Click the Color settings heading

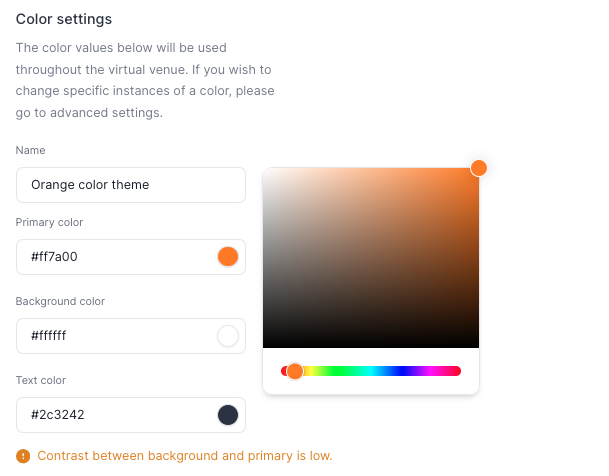tap(64, 19)
